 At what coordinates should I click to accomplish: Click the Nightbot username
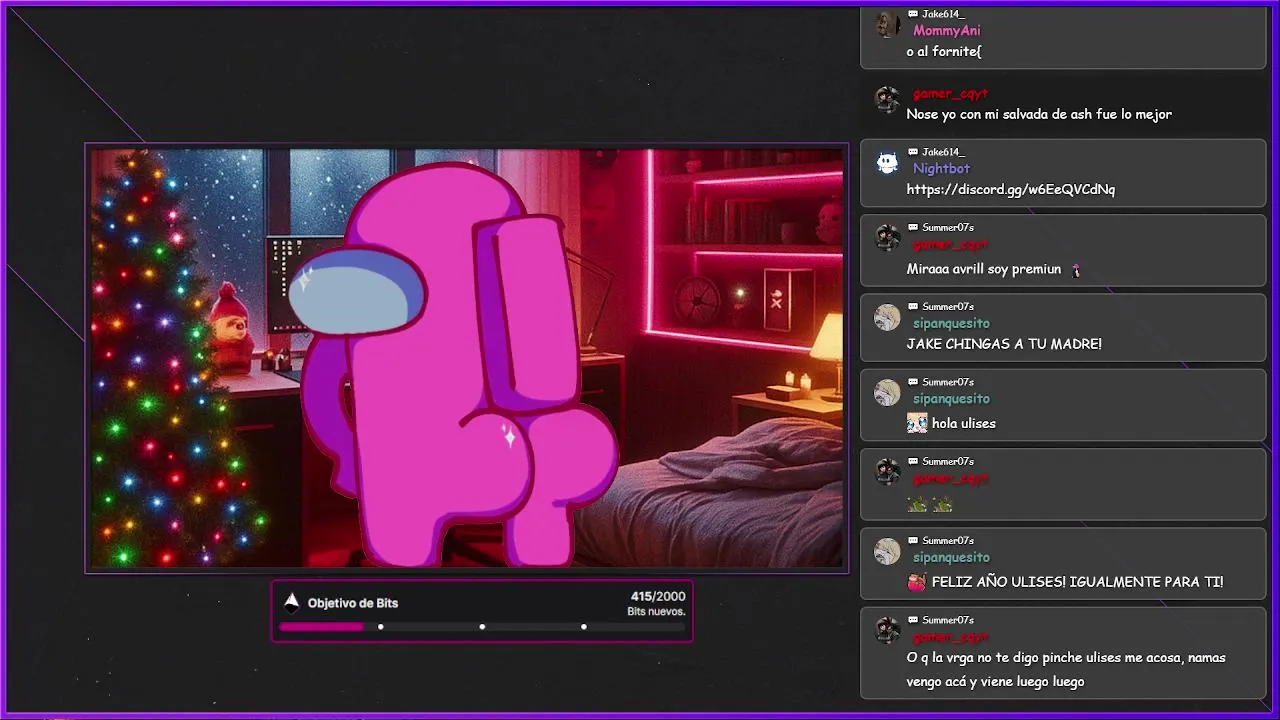pos(941,168)
